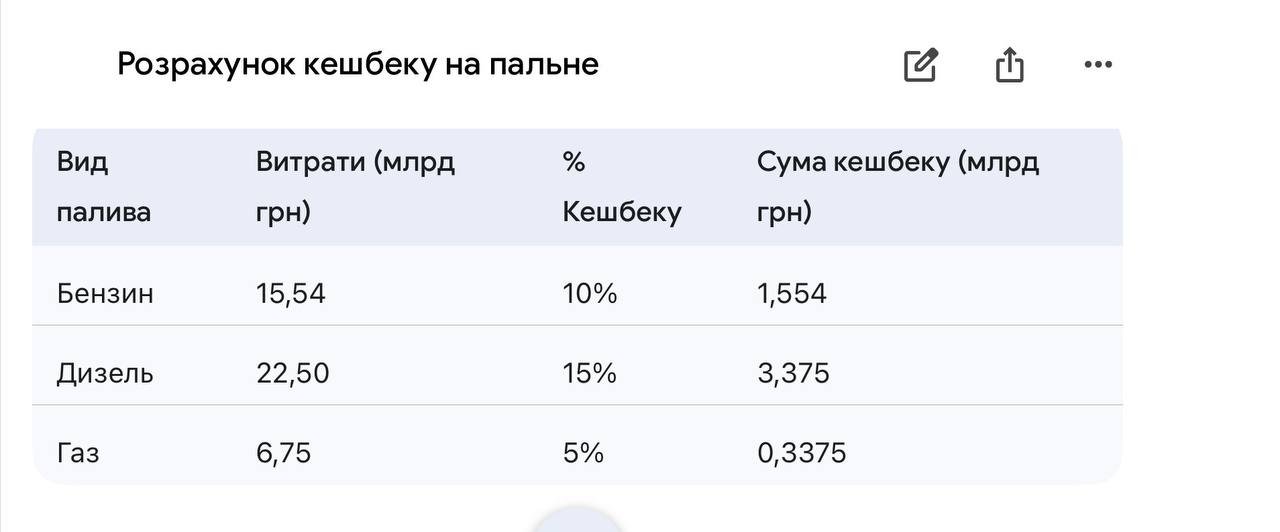The image size is (1280, 532).
Task: Open the three-dots more options menu
Action: (x=1098, y=65)
